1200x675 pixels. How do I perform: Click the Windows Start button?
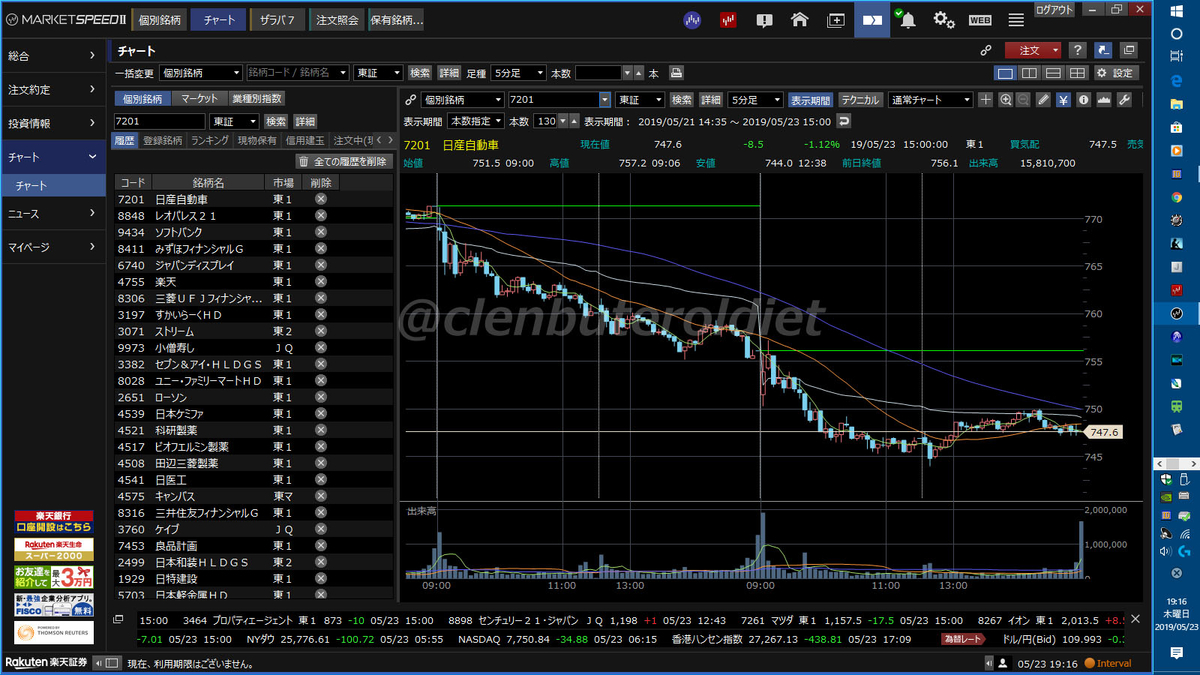pos(1177,9)
